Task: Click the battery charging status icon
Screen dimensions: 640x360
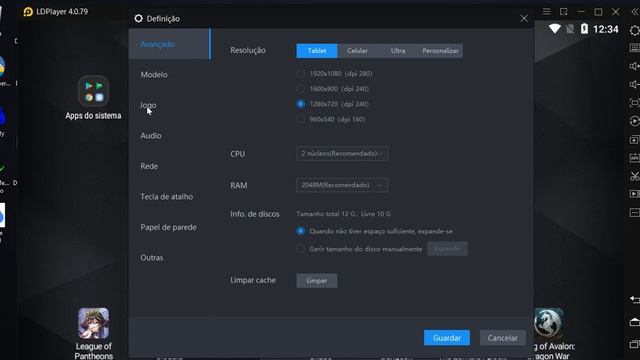Action: coord(584,29)
